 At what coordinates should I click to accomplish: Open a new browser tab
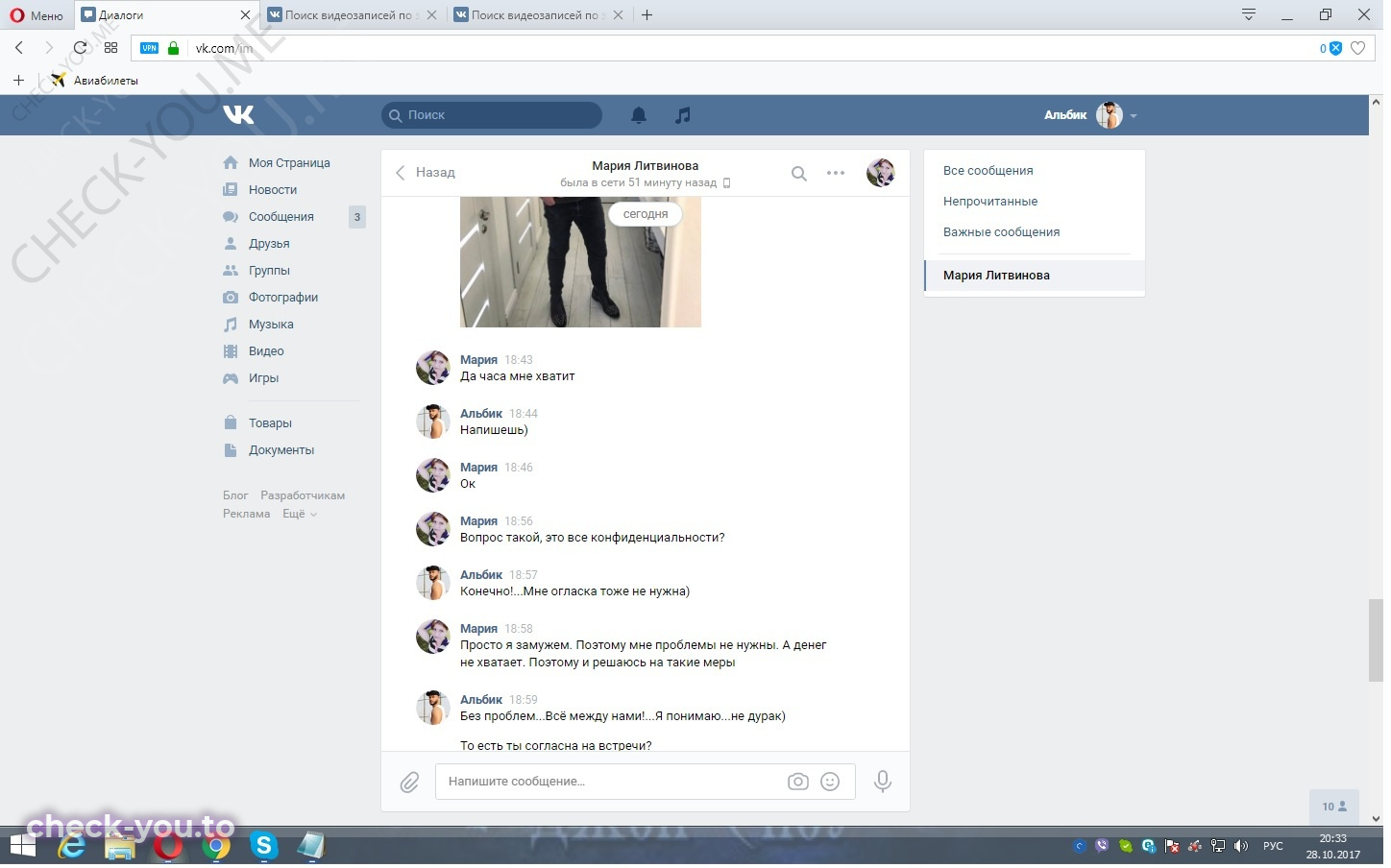point(647,15)
